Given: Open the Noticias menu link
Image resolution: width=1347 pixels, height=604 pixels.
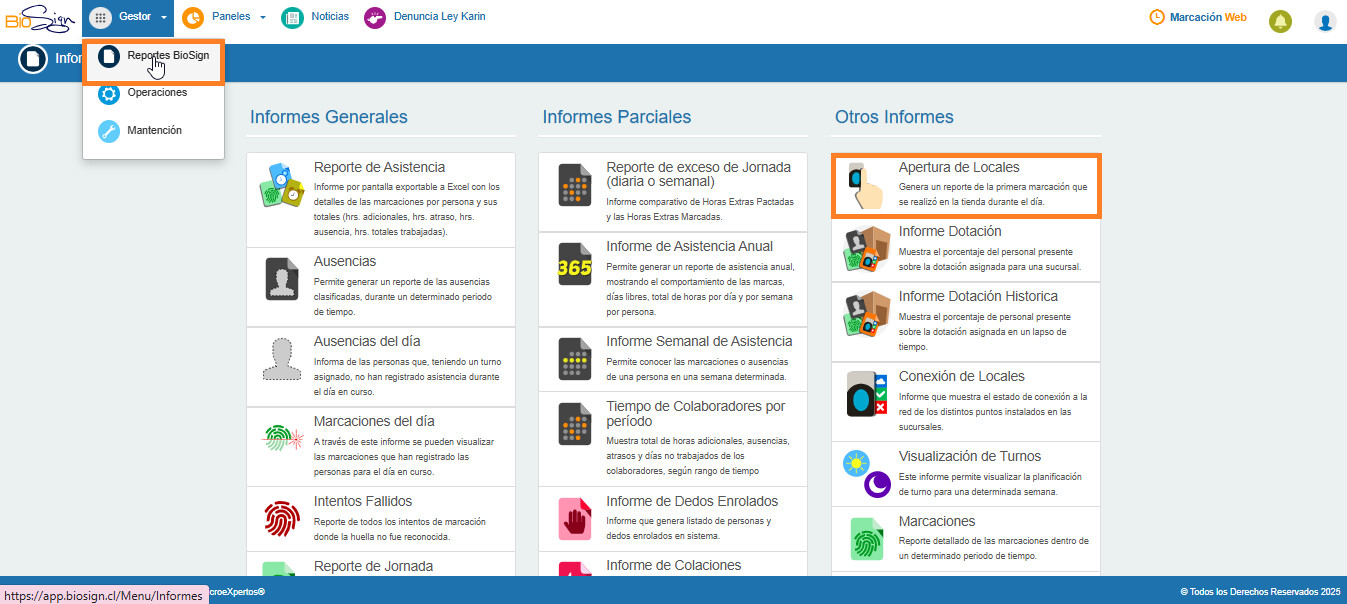Looking at the screenshot, I should (x=330, y=17).
